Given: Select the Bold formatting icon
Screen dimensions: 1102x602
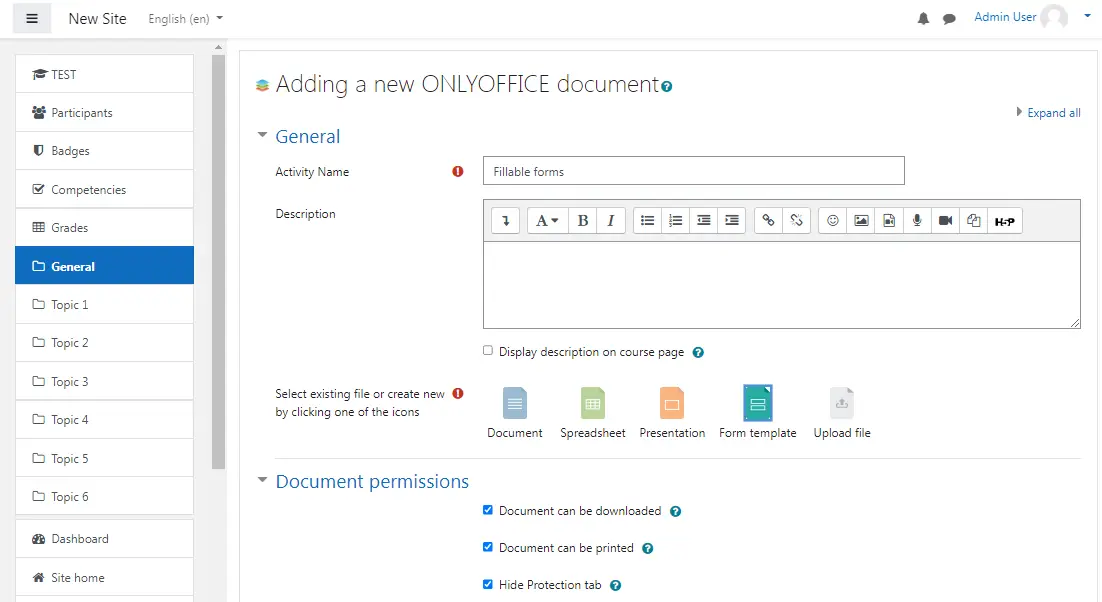Looking at the screenshot, I should (583, 220).
